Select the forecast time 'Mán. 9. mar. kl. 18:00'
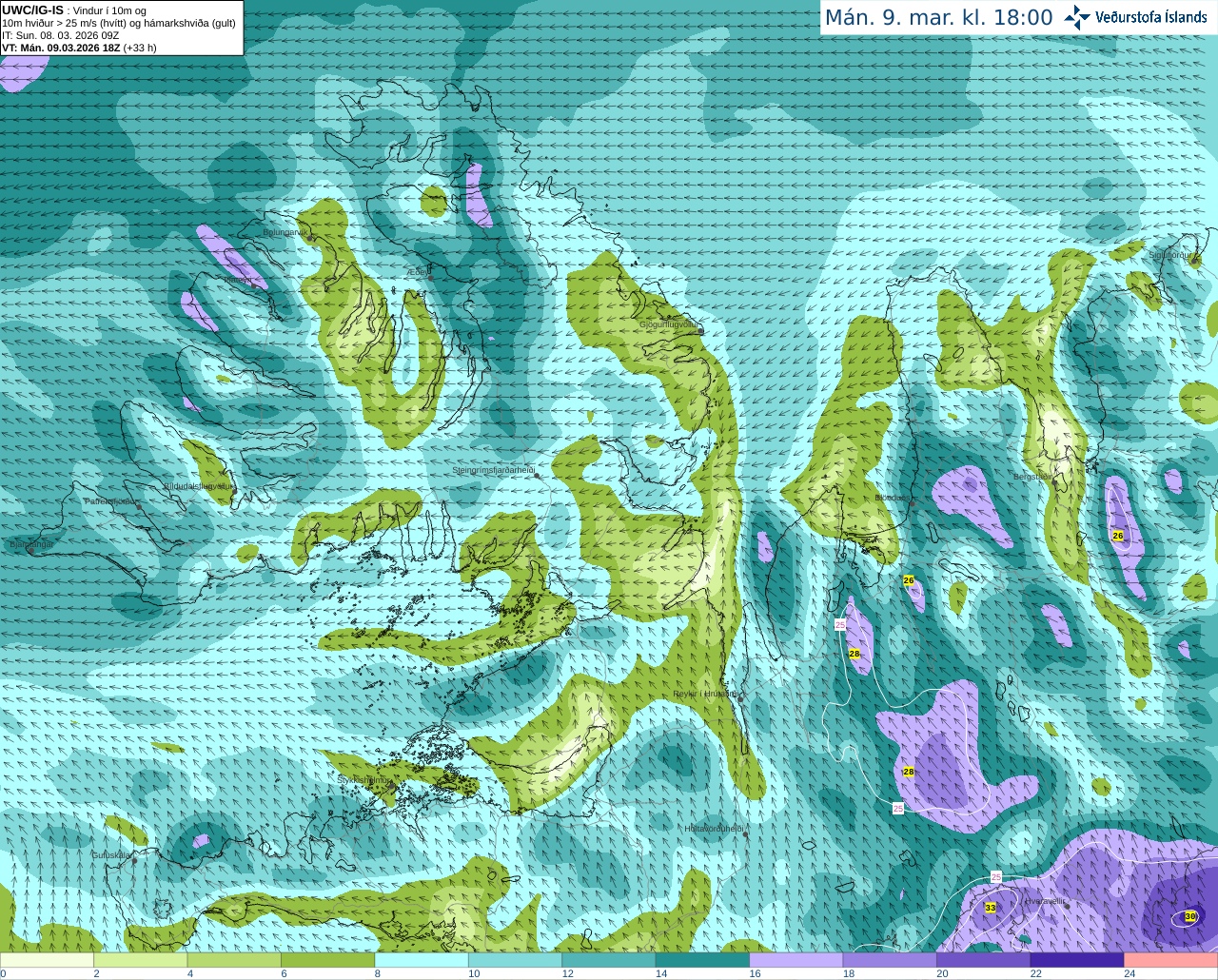 coord(938,18)
